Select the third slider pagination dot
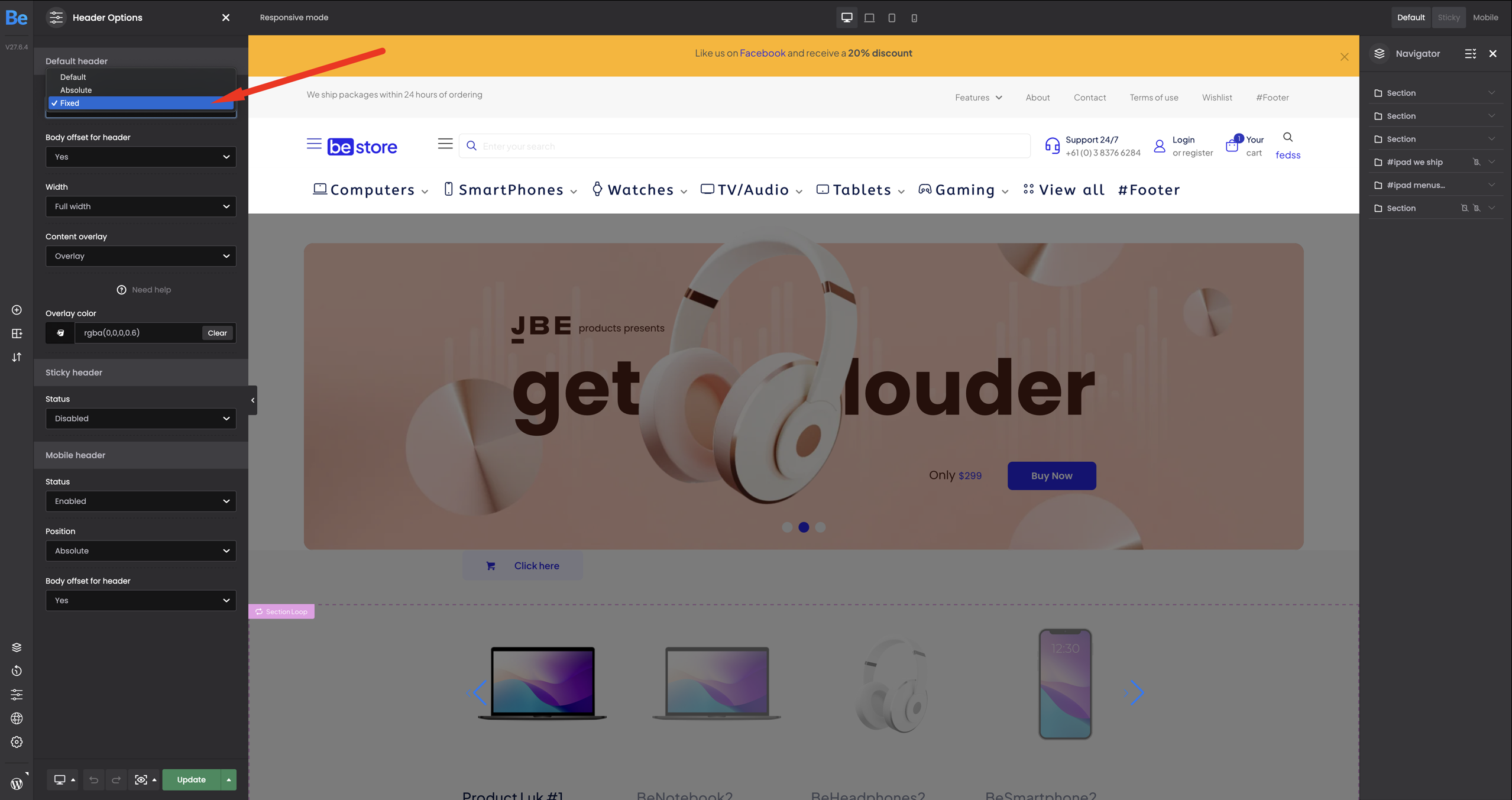Screen dimensions: 1512x800 tap(820, 527)
